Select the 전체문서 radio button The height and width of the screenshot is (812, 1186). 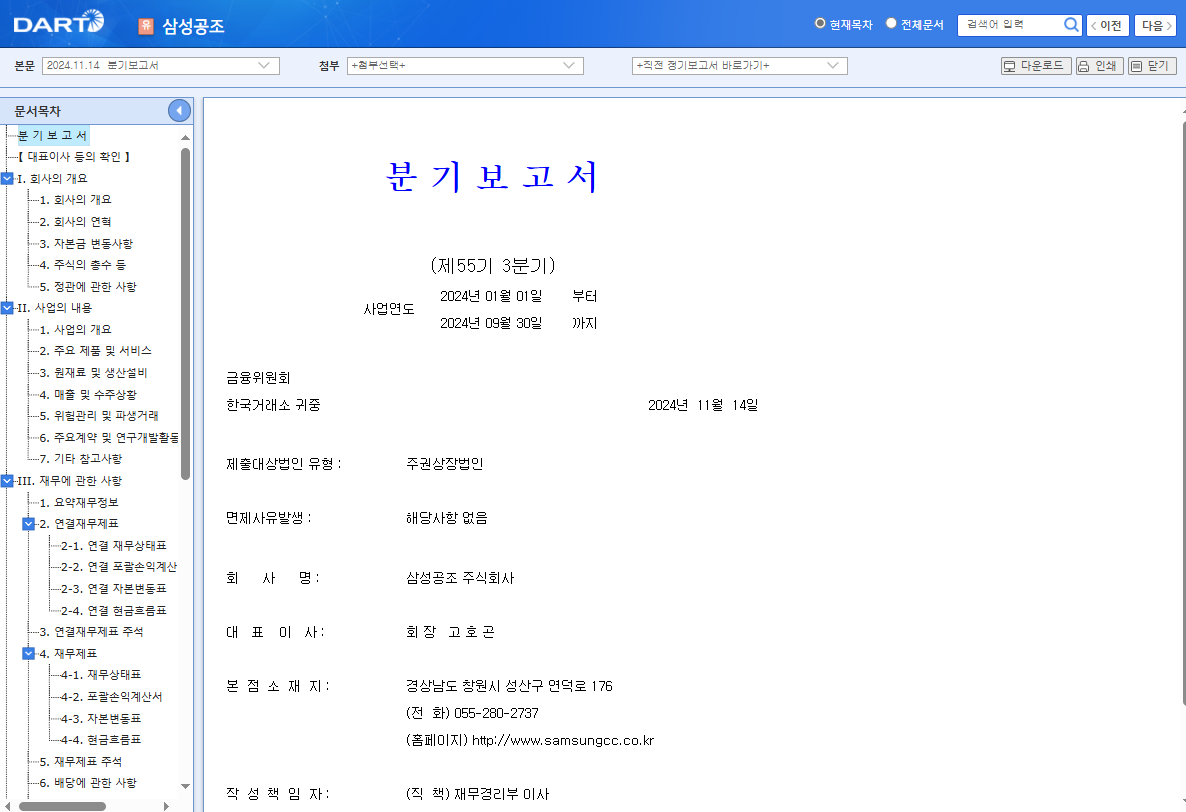[x=889, y=25]
